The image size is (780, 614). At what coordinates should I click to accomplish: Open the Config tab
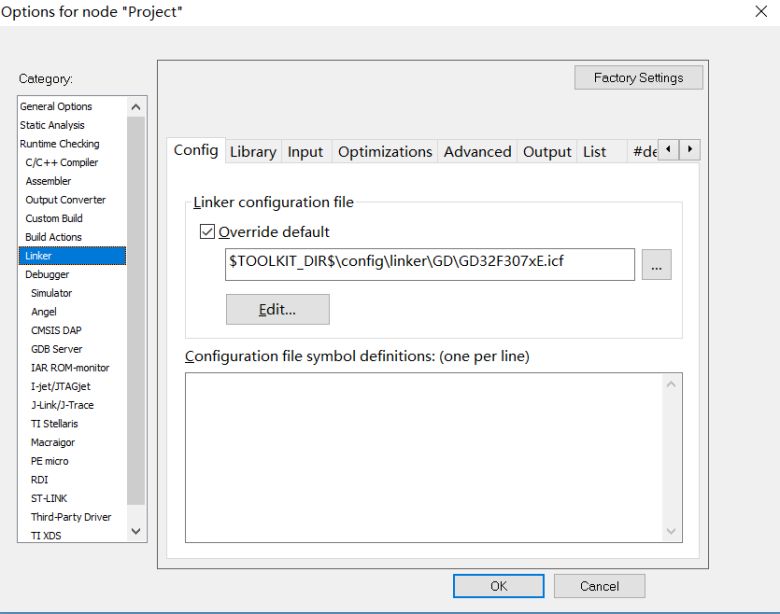196,150
